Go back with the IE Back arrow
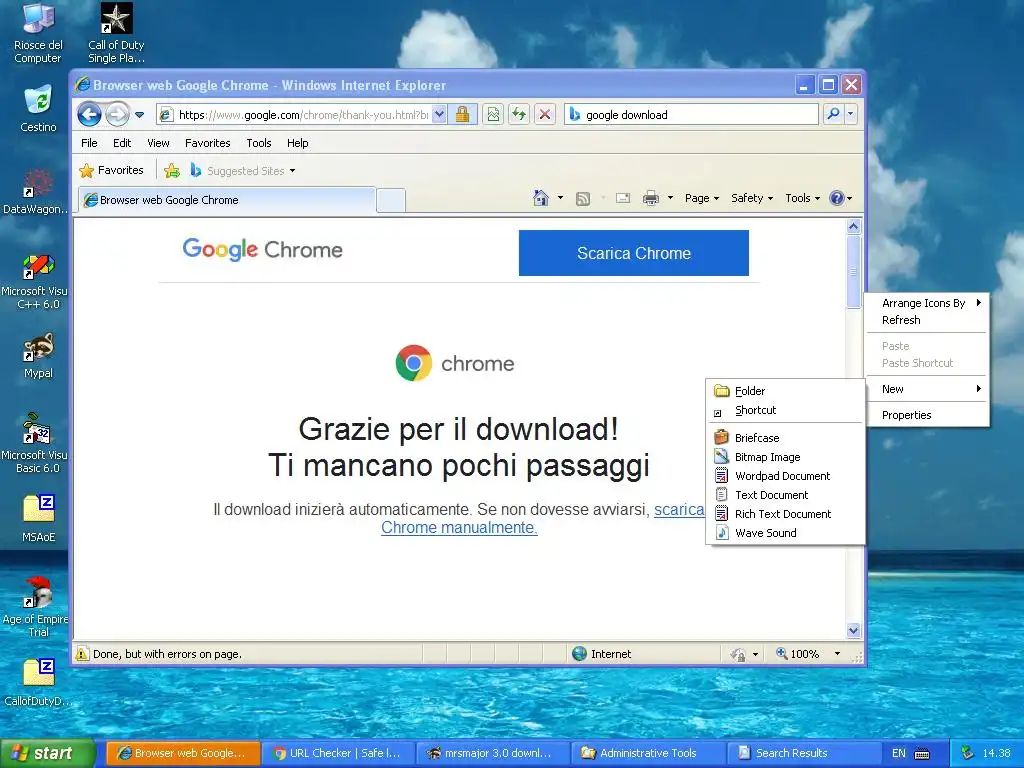Screen dimensions: 1024x768 click(x=89, y=115)
